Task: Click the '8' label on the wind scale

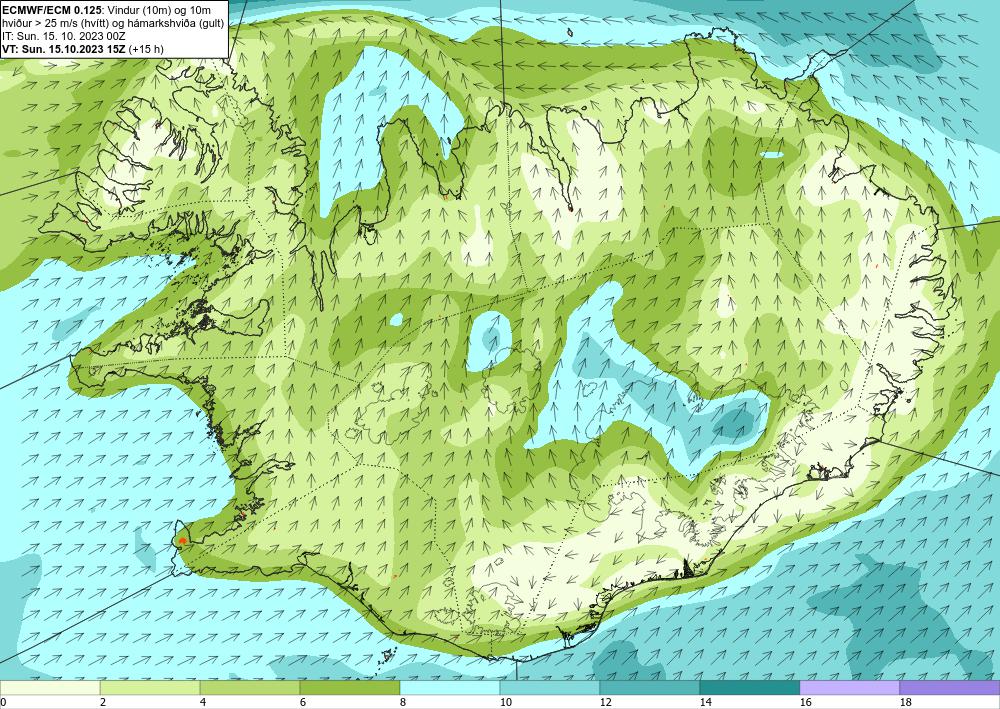Action: coord(403,702)
